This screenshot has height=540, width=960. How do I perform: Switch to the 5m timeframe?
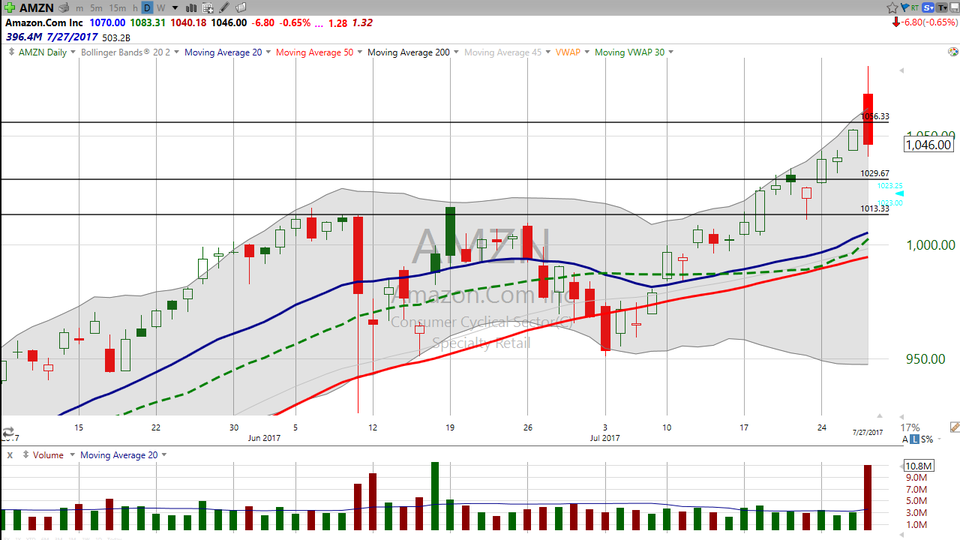(x=96, y=8)
